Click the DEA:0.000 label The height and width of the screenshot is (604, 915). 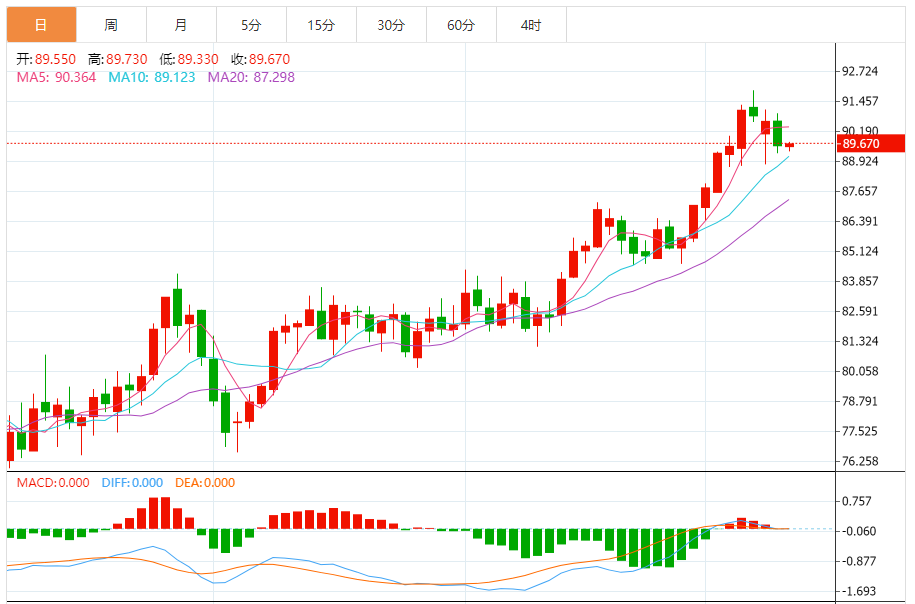tap(205, 483)
